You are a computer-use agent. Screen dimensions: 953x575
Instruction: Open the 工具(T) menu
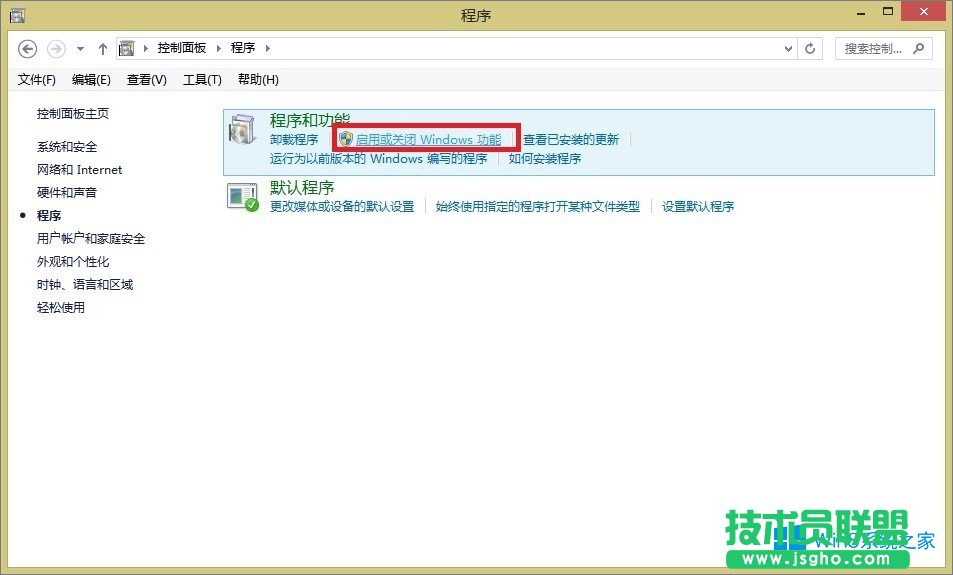pos(202,80)
